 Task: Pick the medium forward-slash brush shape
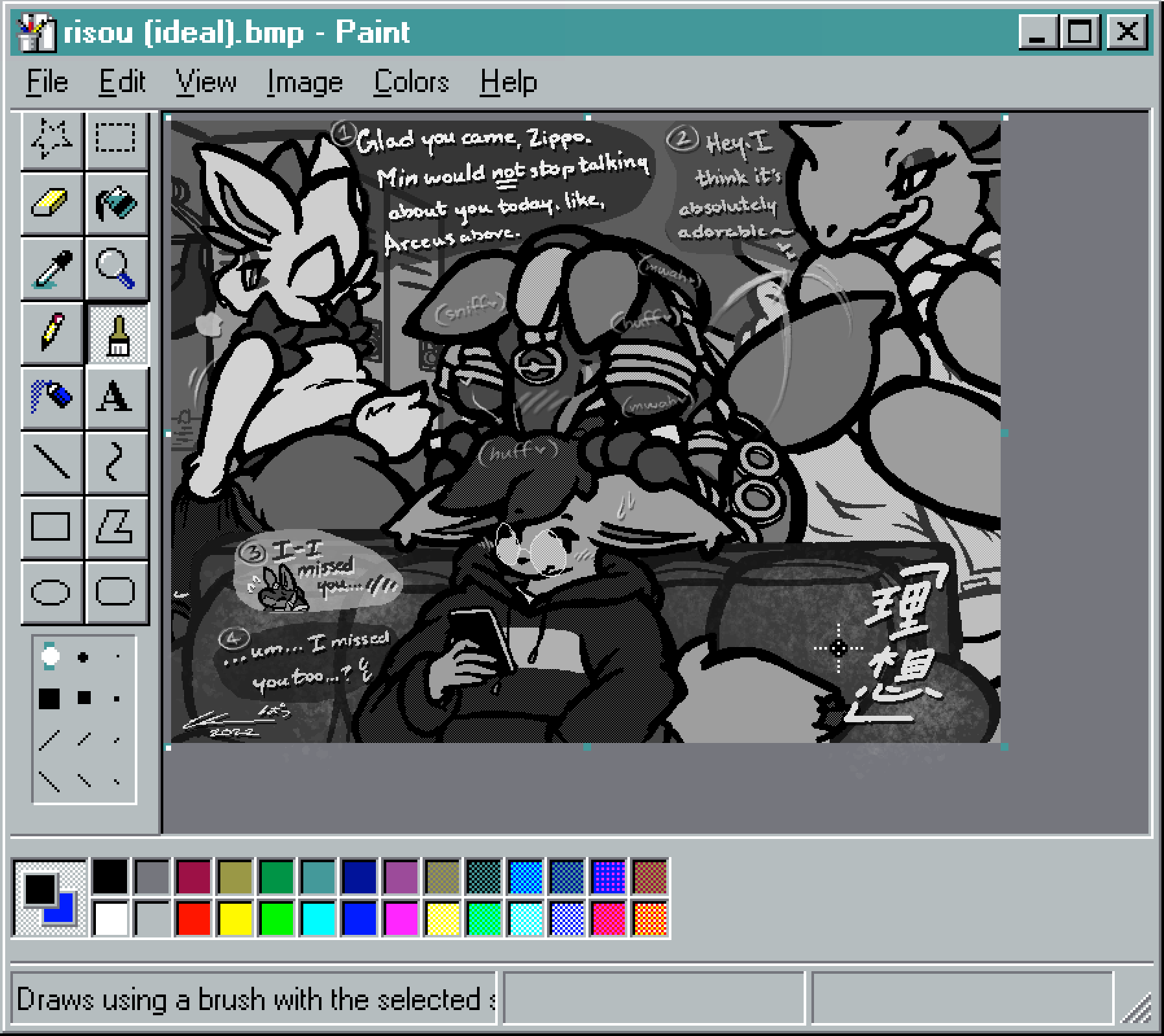pos(84,740)
